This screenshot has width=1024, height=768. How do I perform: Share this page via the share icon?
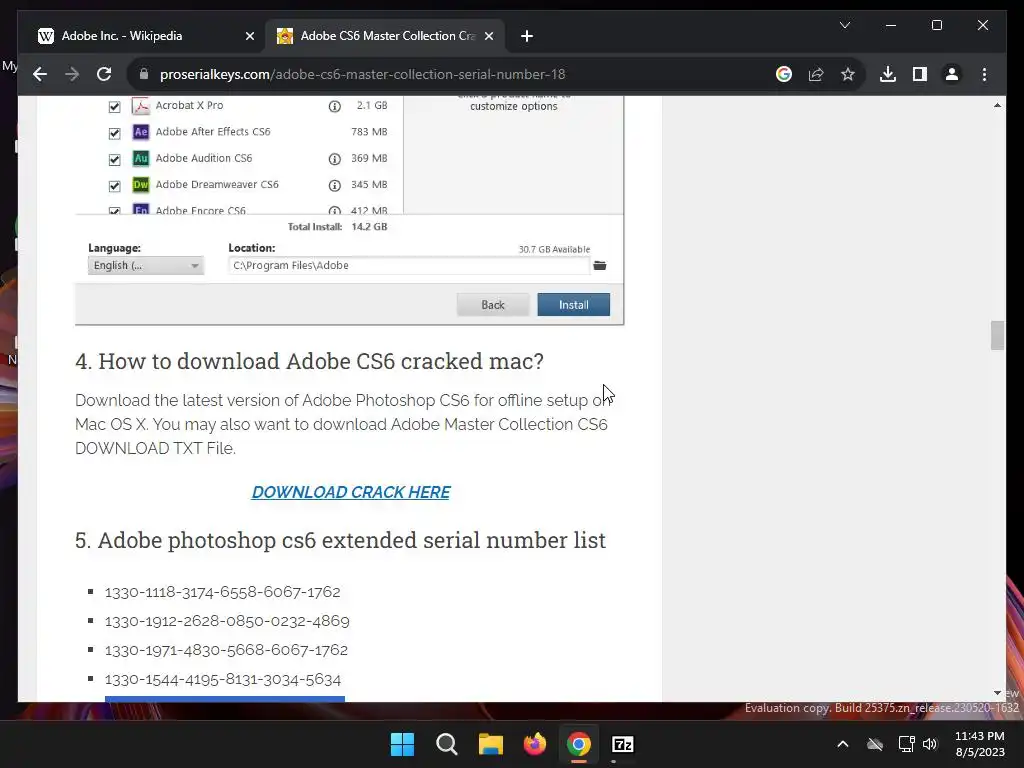coord(816,74)
